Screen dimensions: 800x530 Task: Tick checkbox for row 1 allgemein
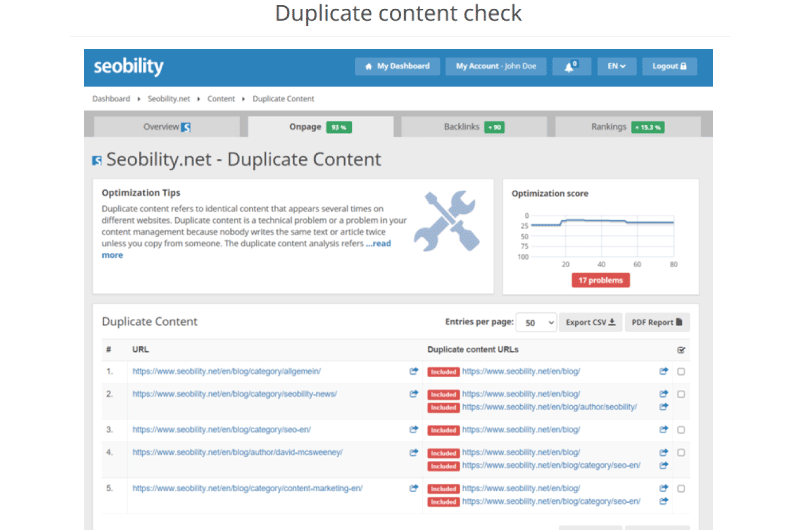681,371
